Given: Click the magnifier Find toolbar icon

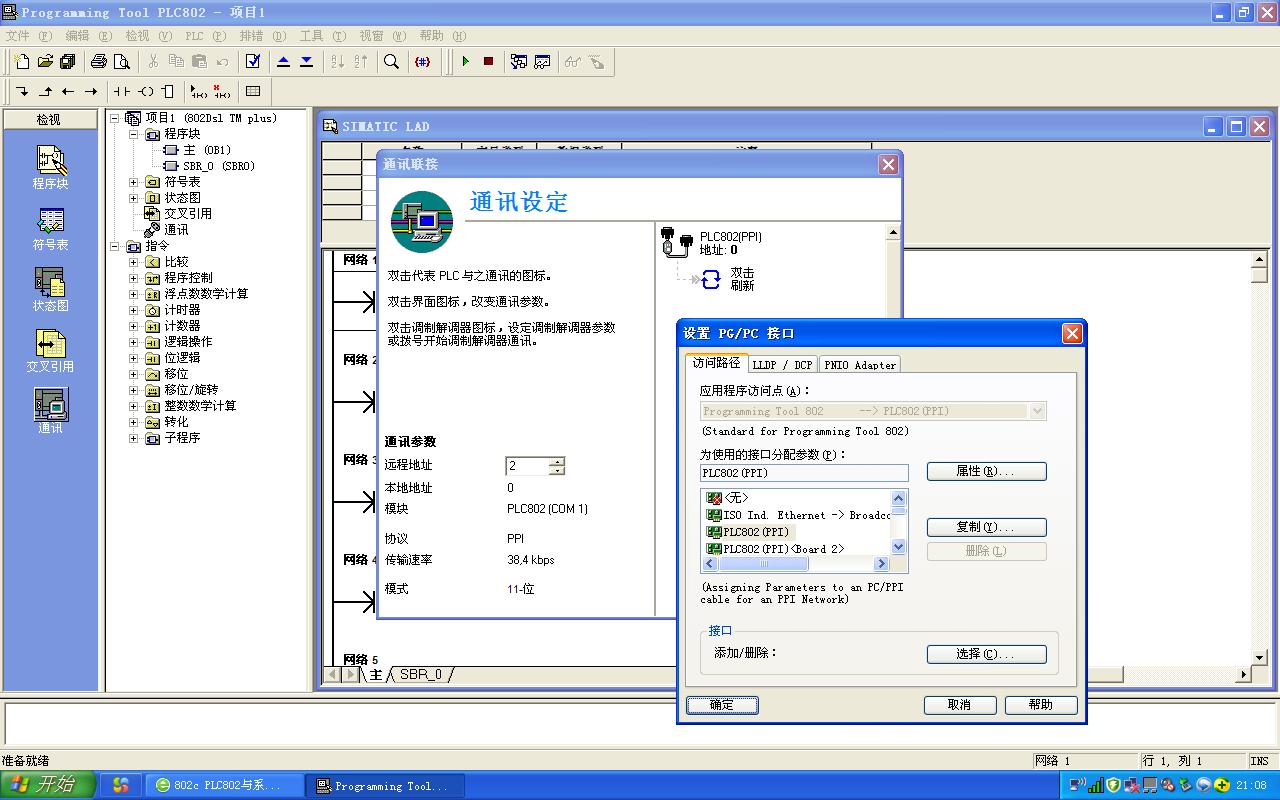Looking at the screenshot, I should (392, 62).
